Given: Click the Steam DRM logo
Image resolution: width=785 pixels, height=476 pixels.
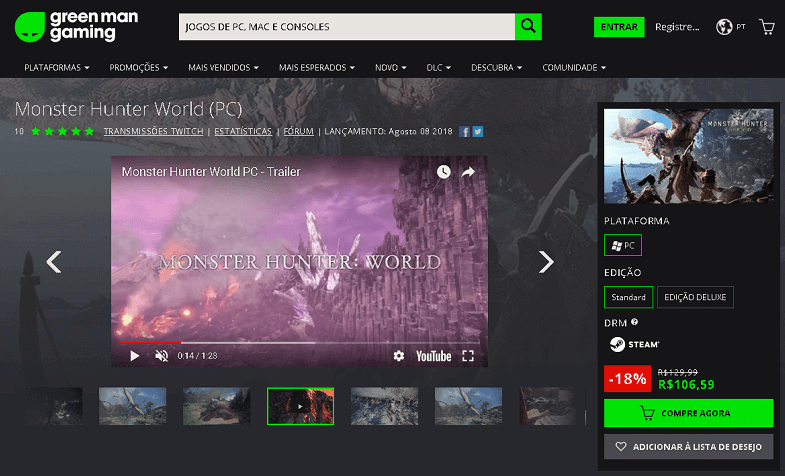Looking at the screenshot, I should click(x=634, y=344).
